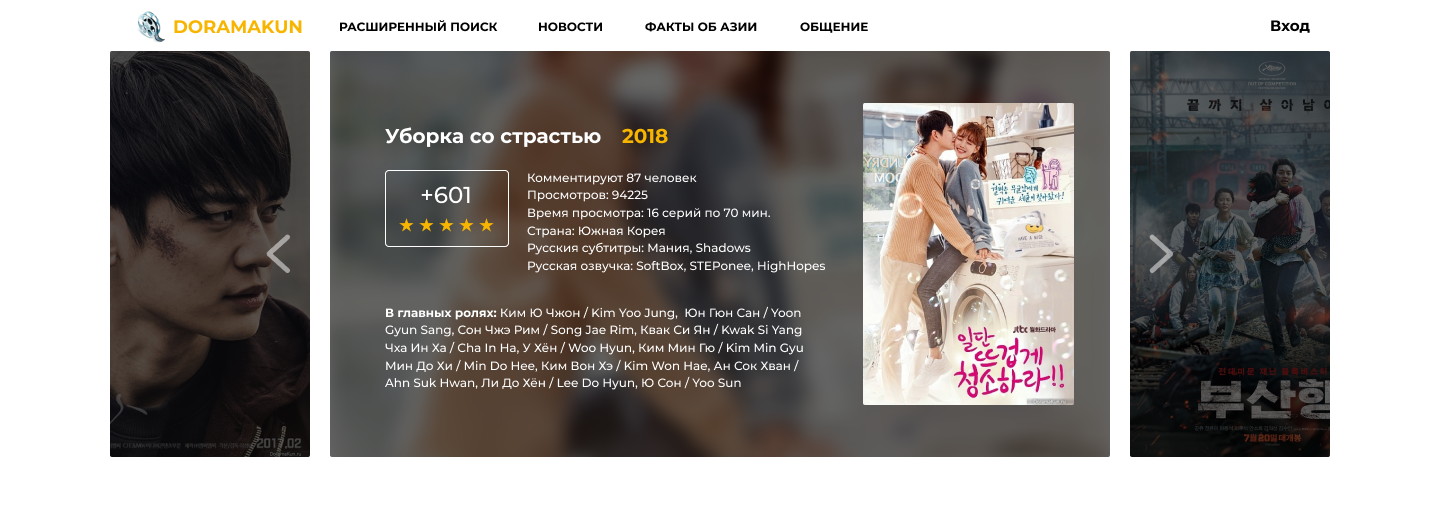The image size is (1440, 507).
Task: Click Страна: Южная Корея line
Action: click(596, 231)
